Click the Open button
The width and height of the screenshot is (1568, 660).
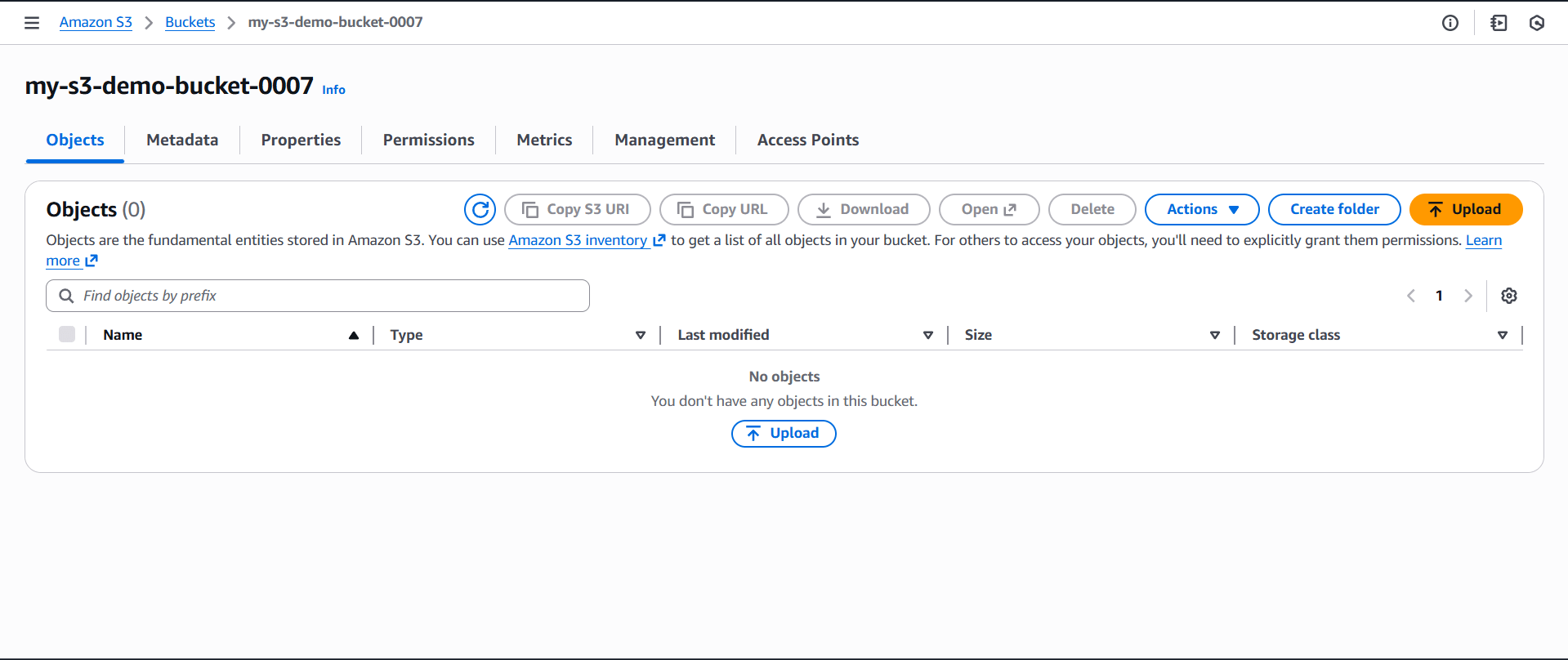click(989, 209)
